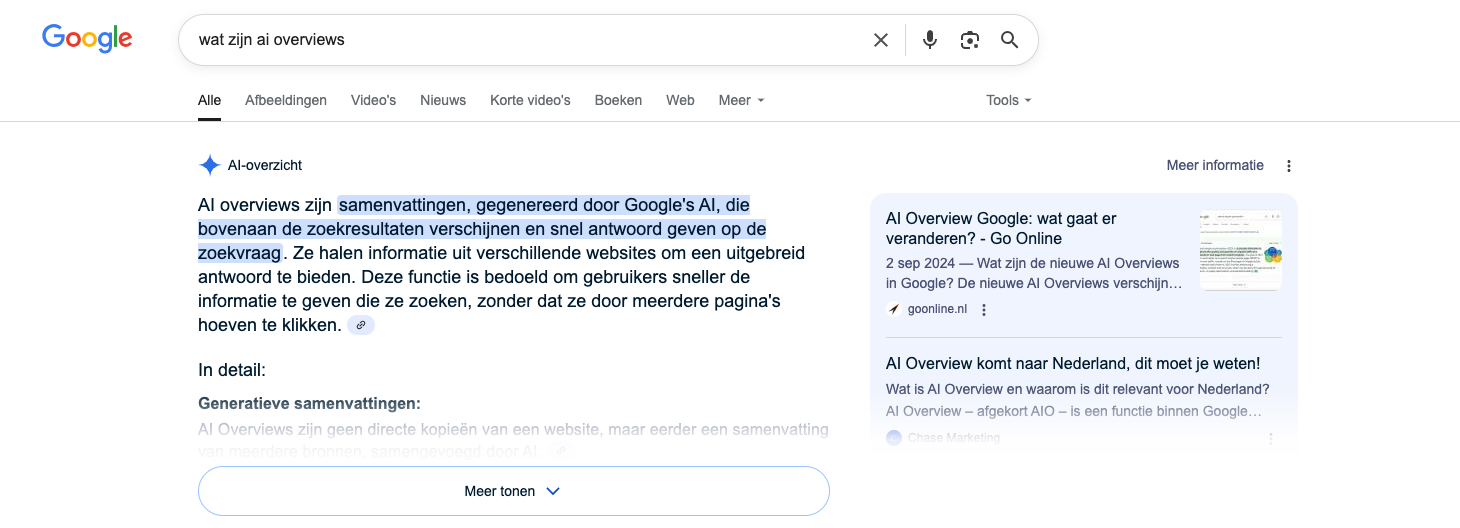Click the In detail: heading

click(x=232, y=370)
